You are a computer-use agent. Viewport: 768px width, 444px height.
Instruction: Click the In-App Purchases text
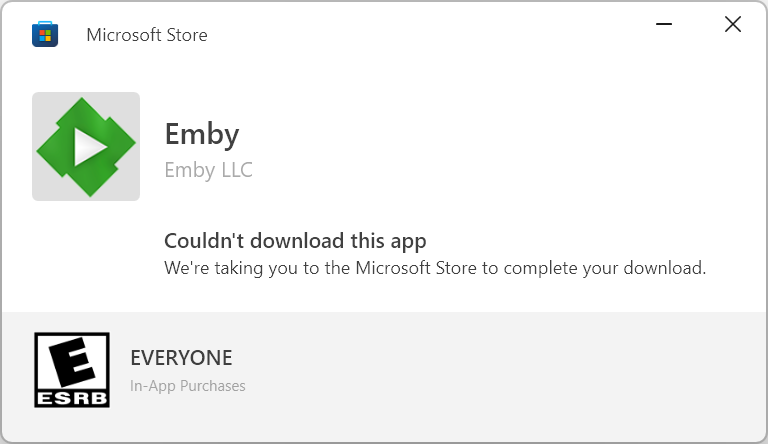click(x=188, y=385)
